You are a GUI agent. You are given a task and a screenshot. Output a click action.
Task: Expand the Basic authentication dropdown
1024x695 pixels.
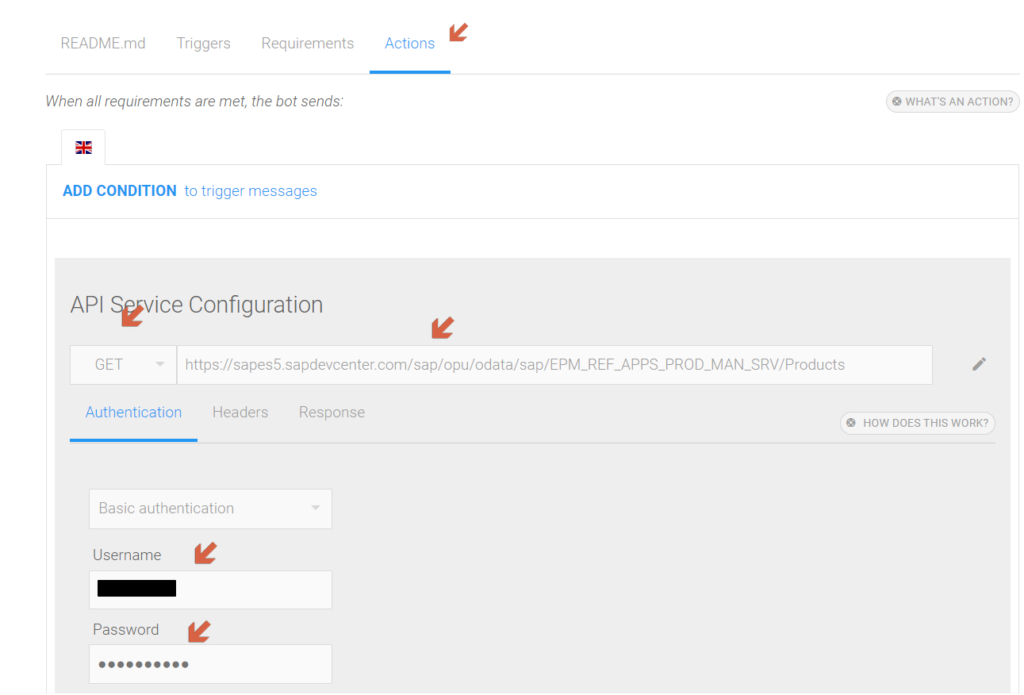tap(210, 508)
